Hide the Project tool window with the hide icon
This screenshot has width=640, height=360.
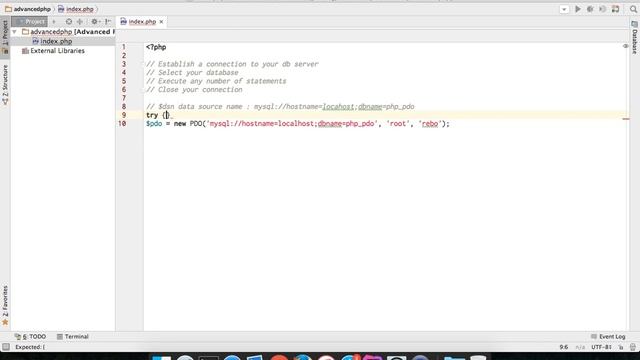108,22
